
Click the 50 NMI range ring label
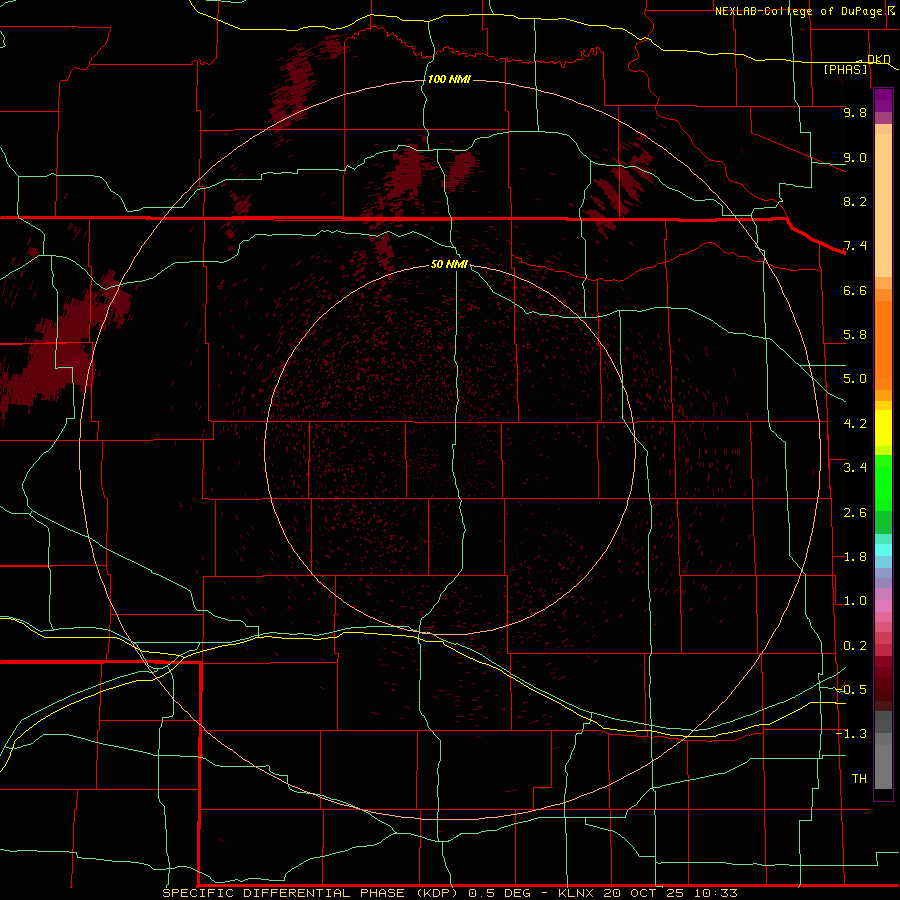click(x=449, y=264)
